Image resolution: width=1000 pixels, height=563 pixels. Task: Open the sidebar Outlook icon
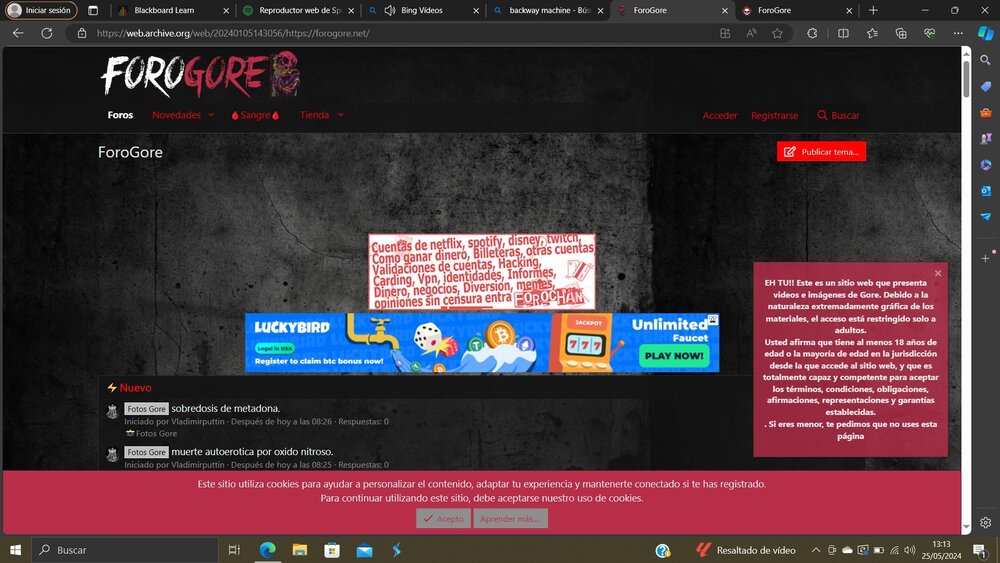click(x=985, y=191)
